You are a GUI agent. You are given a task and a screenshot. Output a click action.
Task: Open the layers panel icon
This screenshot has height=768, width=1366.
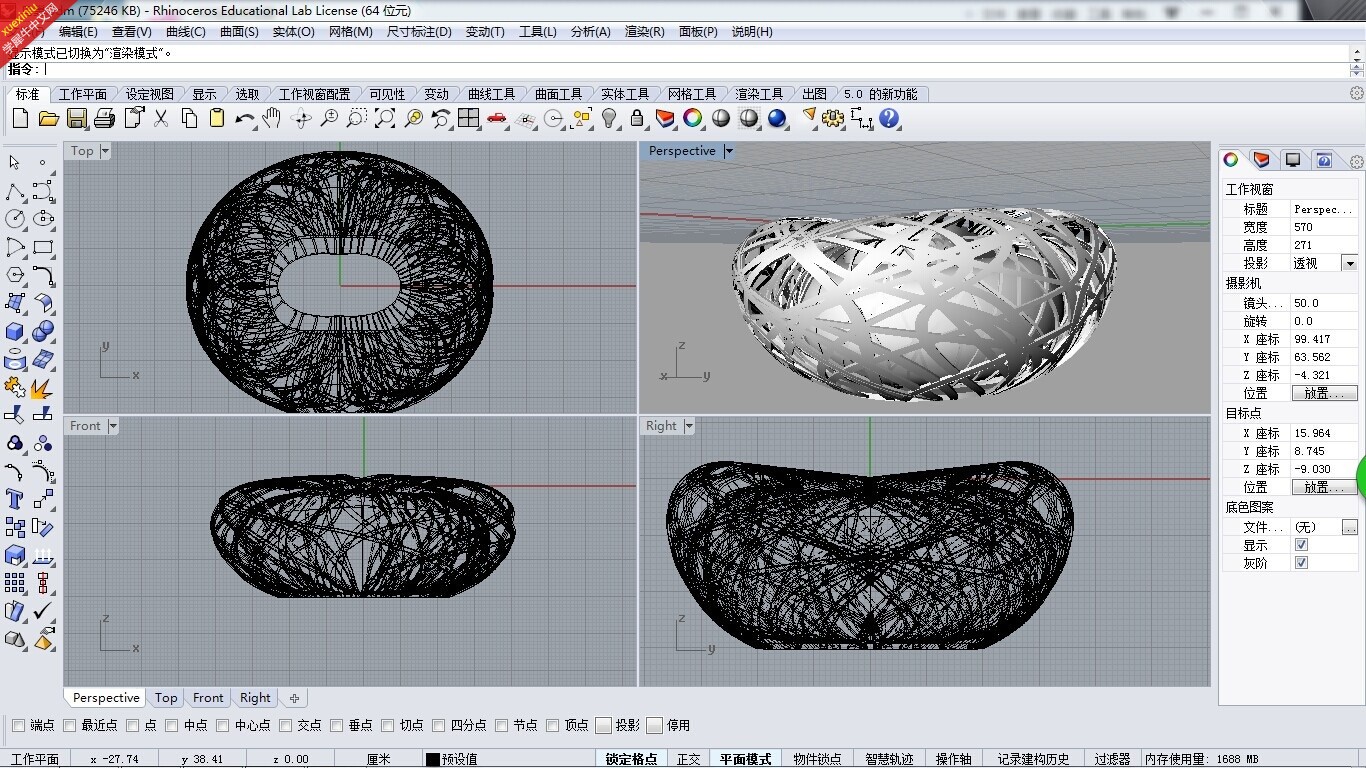tap(1262, 160)
